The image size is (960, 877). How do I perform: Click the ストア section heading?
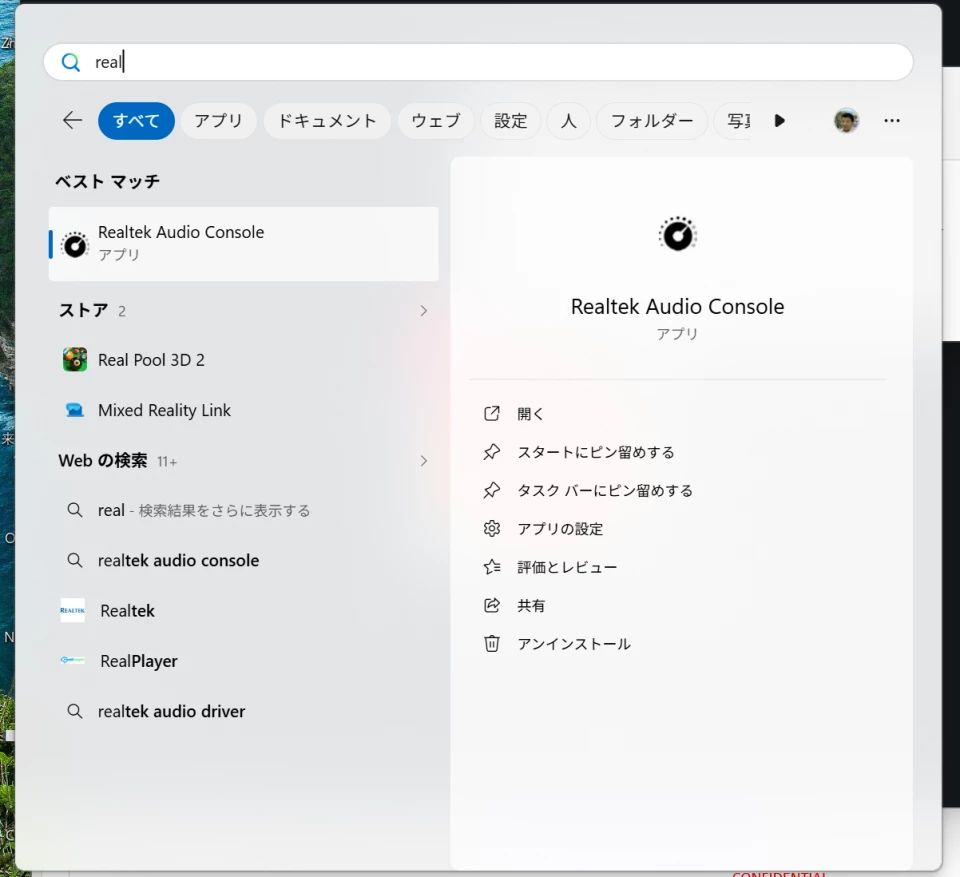(83, 311)
